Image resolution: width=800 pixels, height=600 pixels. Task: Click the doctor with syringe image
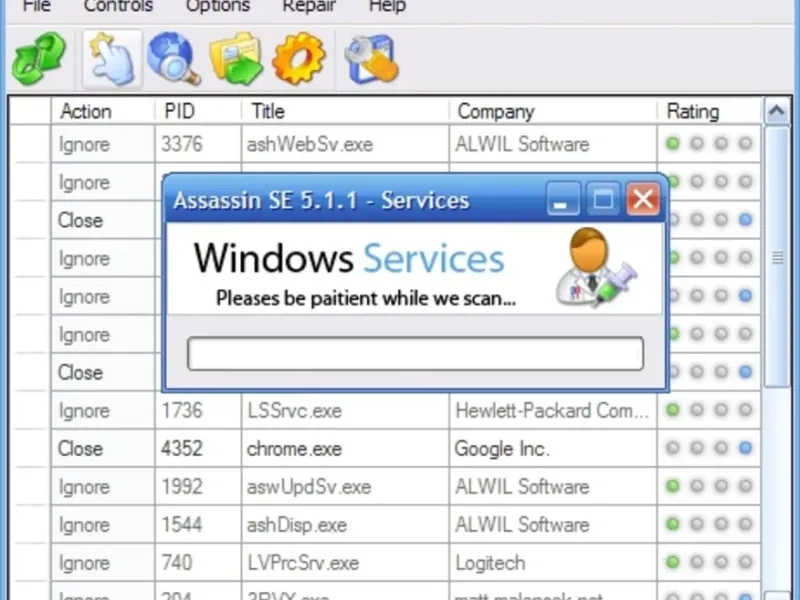596,267
